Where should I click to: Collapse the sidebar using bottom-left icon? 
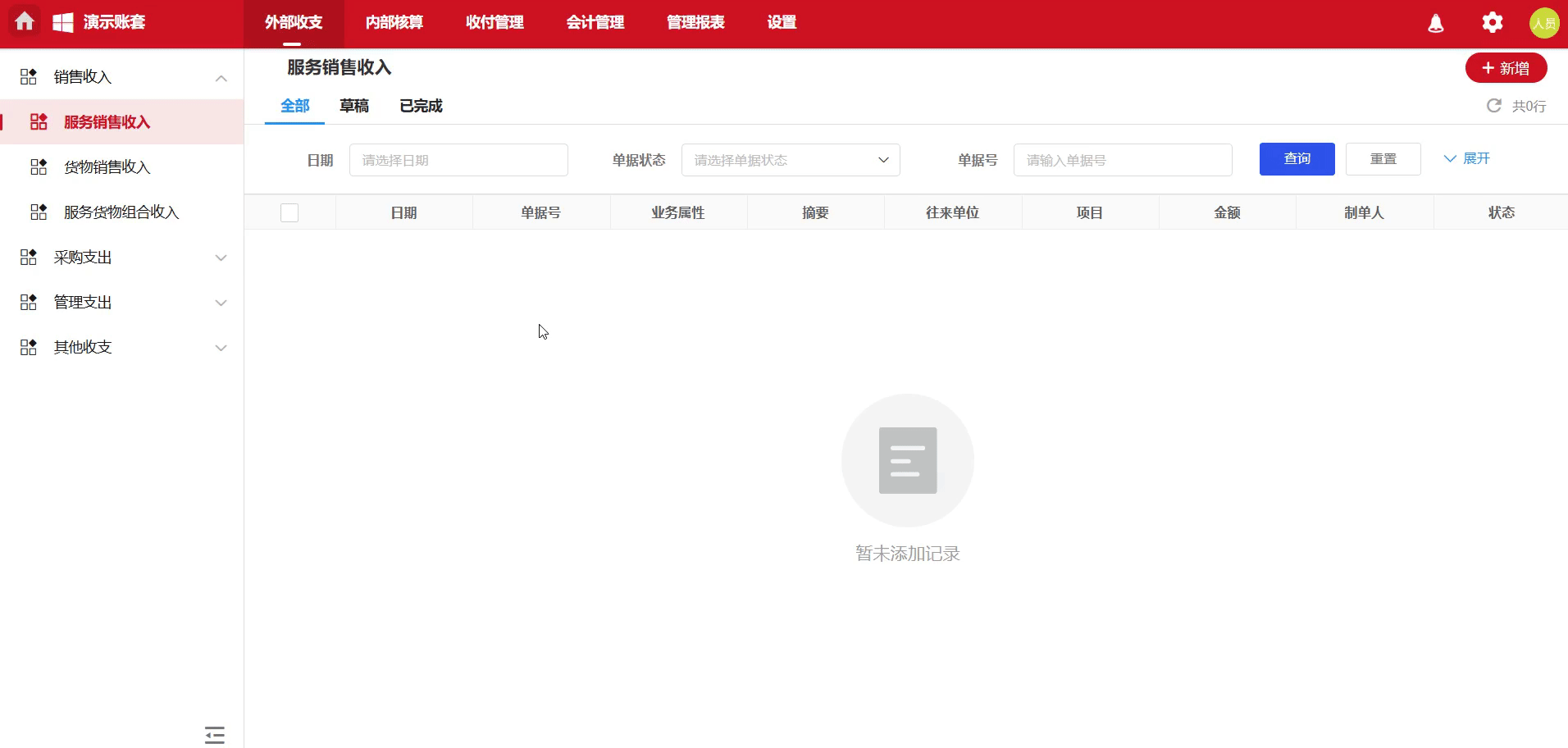coord(214,734)
